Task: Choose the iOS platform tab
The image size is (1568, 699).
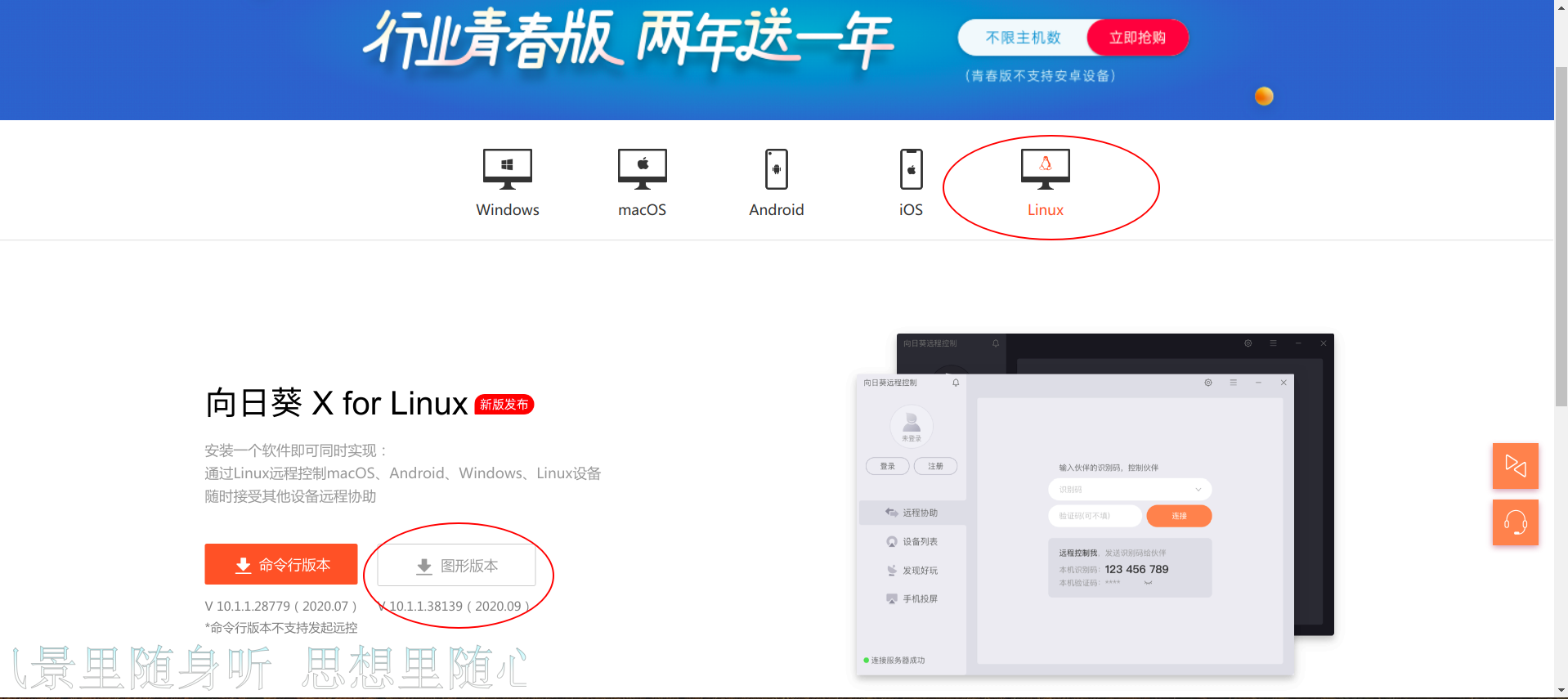Action: (x=911, y=183)
